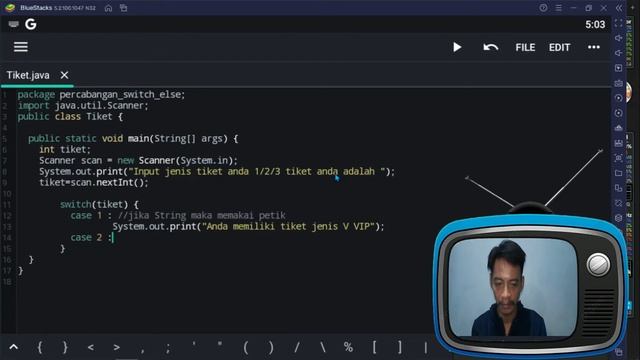Click the BlueStacks home icon
This screenshot has height=360, width=640.
pos(108,8)
